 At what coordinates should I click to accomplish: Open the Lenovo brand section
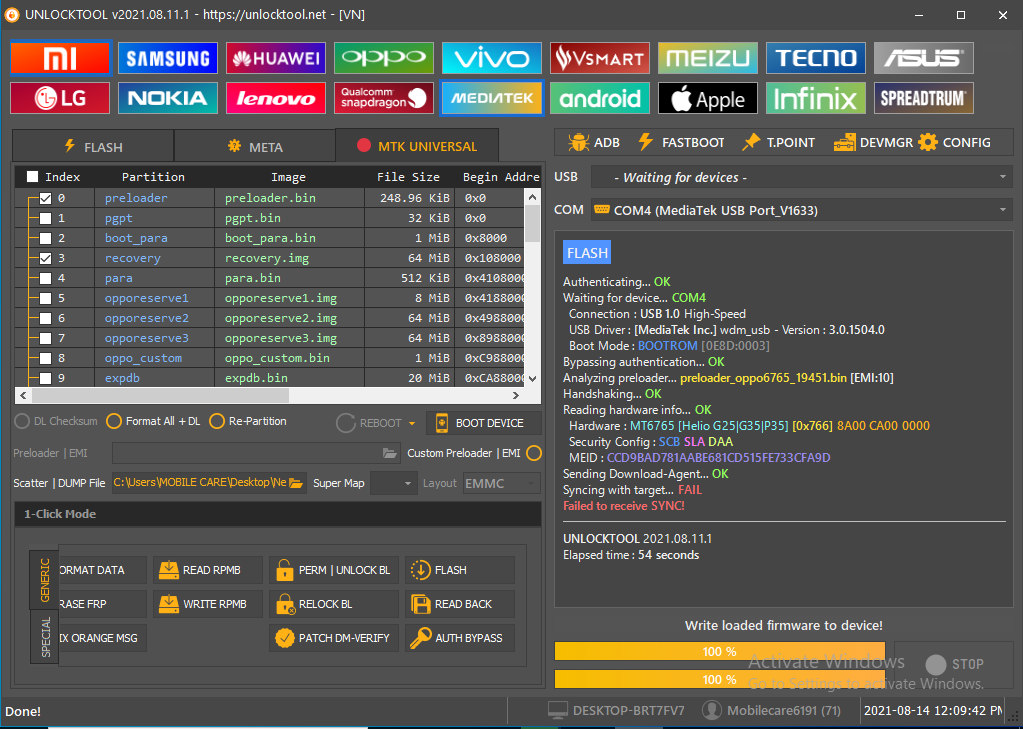[x=276, y=98]
